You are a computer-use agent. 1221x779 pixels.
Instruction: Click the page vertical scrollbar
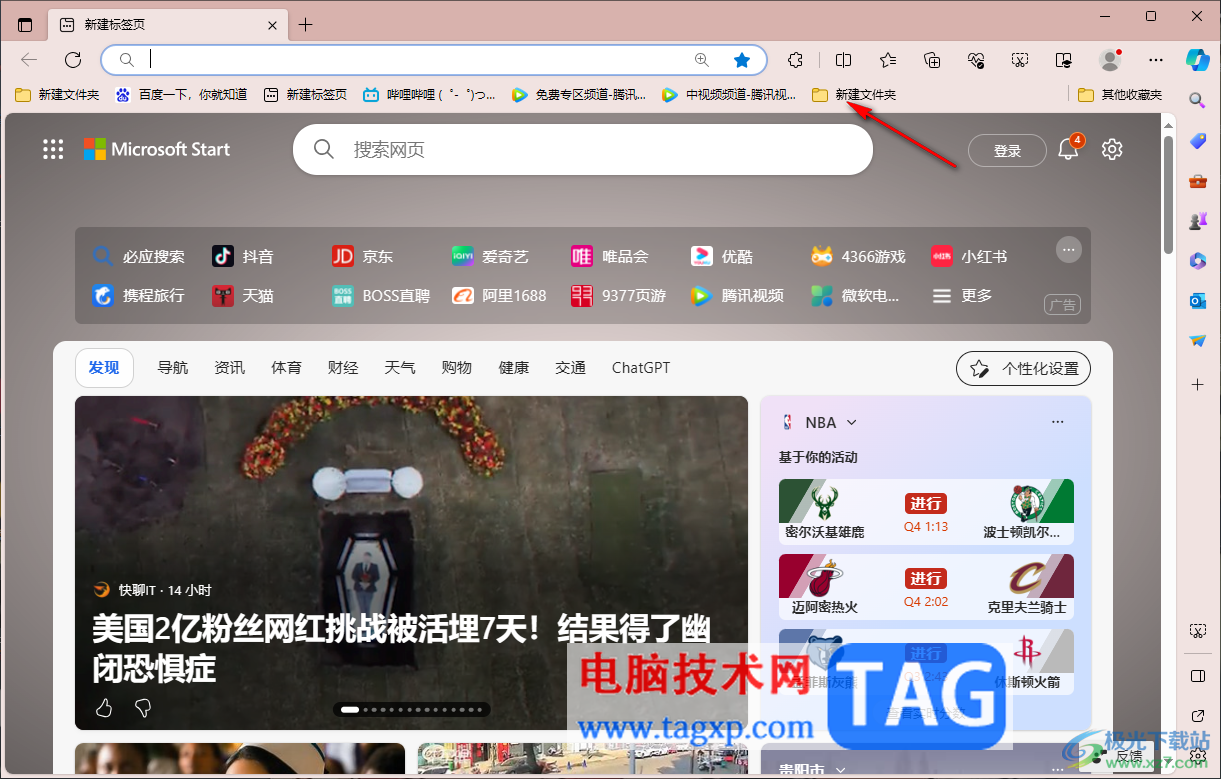click(x=1168, y=196)
